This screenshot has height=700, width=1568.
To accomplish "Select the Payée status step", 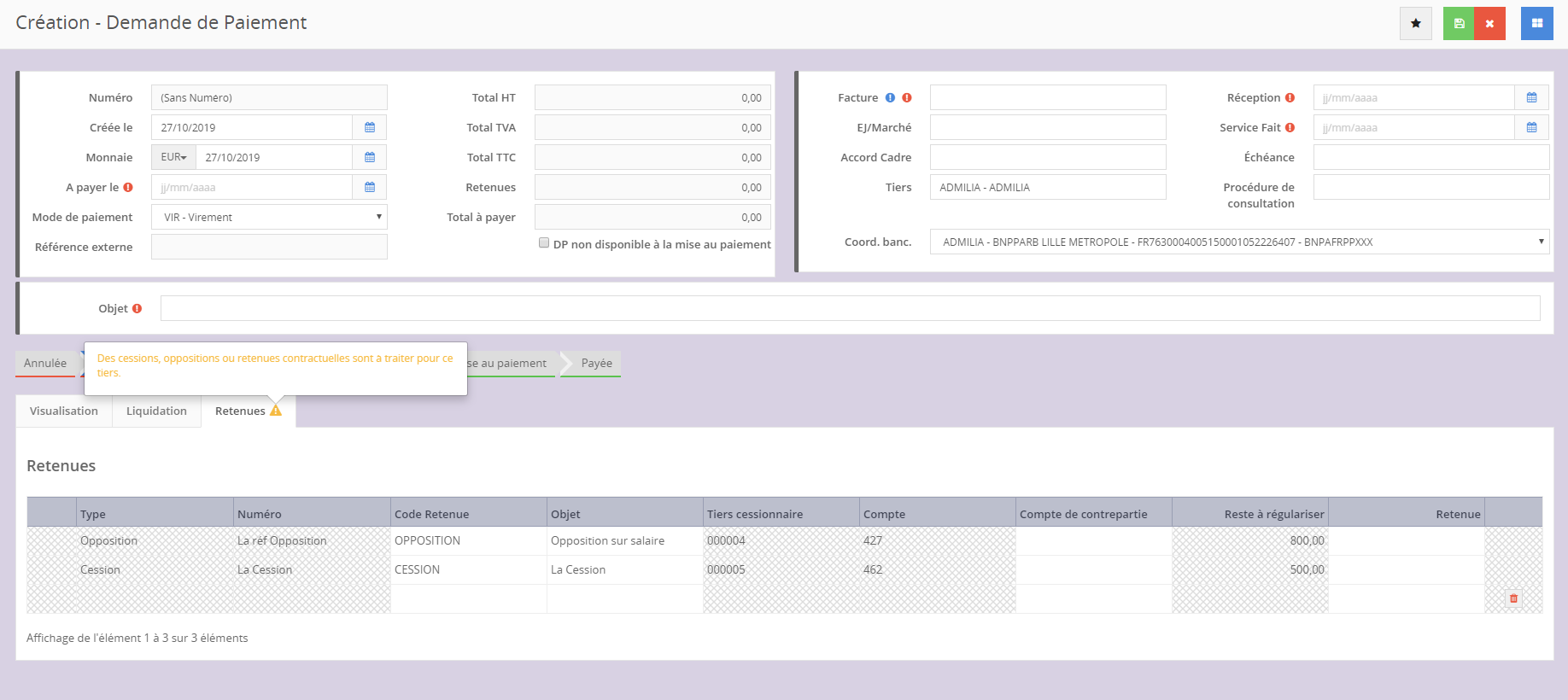I will [x=596, y=363].
